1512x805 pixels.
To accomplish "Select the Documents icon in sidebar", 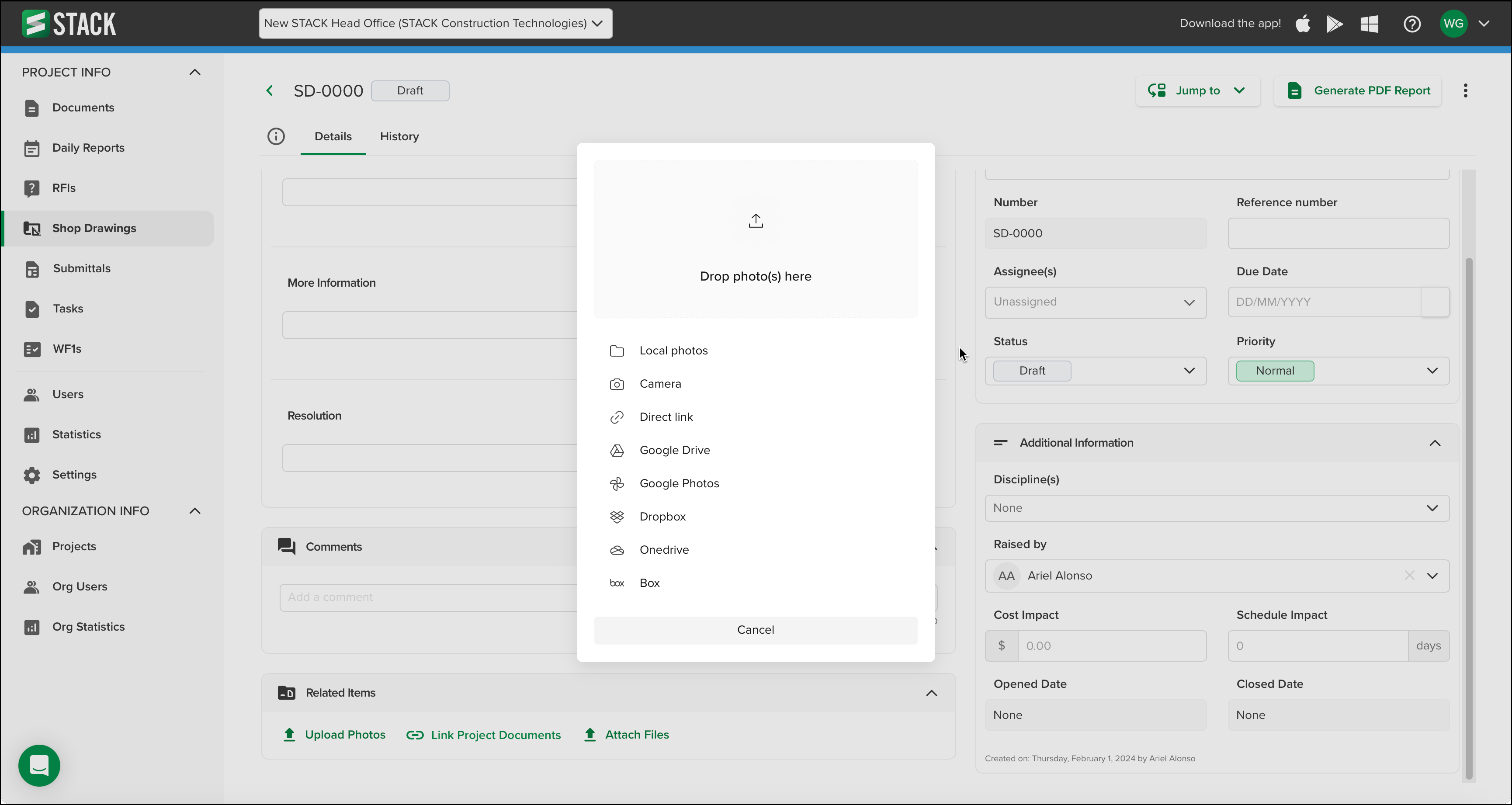I will coord(32,108).
